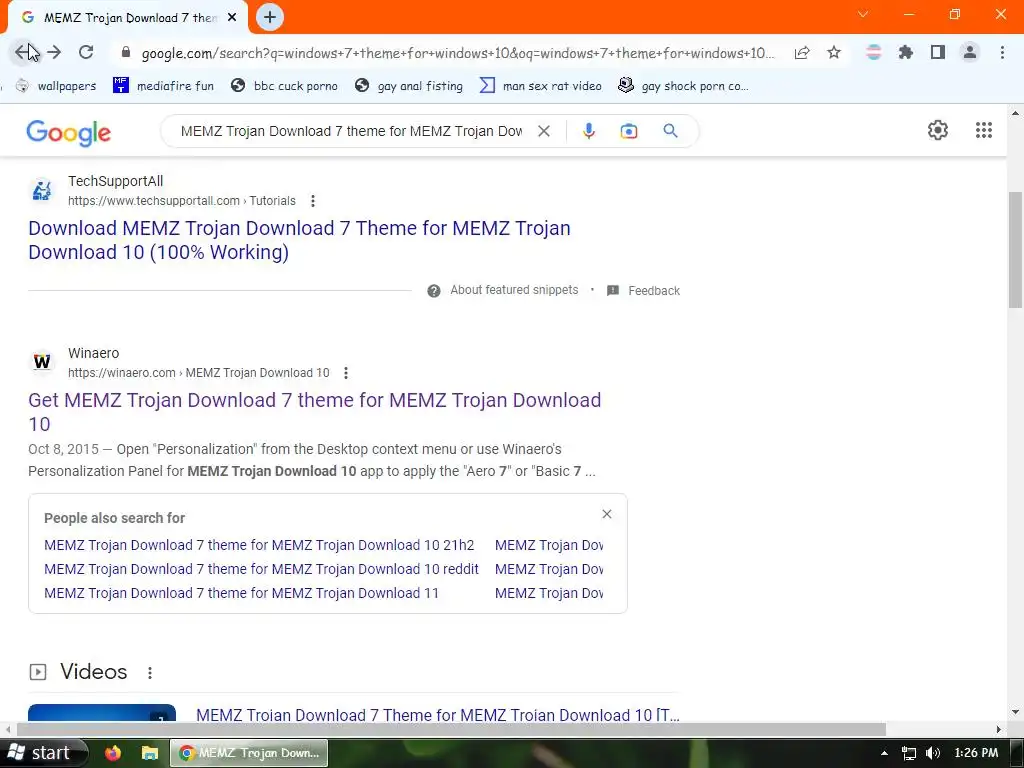Show hidden tray icons arrow

pyautogui.click(x=884, y=753)
